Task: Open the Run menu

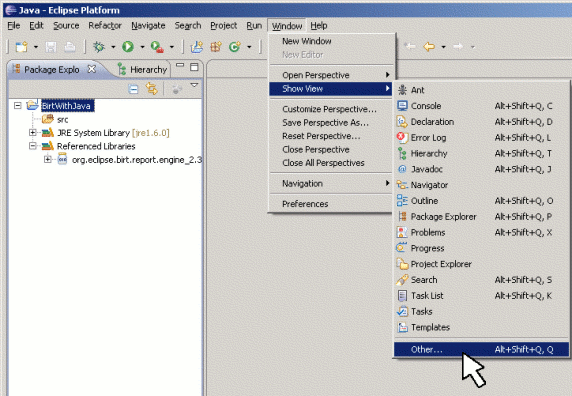Action: 254,26
